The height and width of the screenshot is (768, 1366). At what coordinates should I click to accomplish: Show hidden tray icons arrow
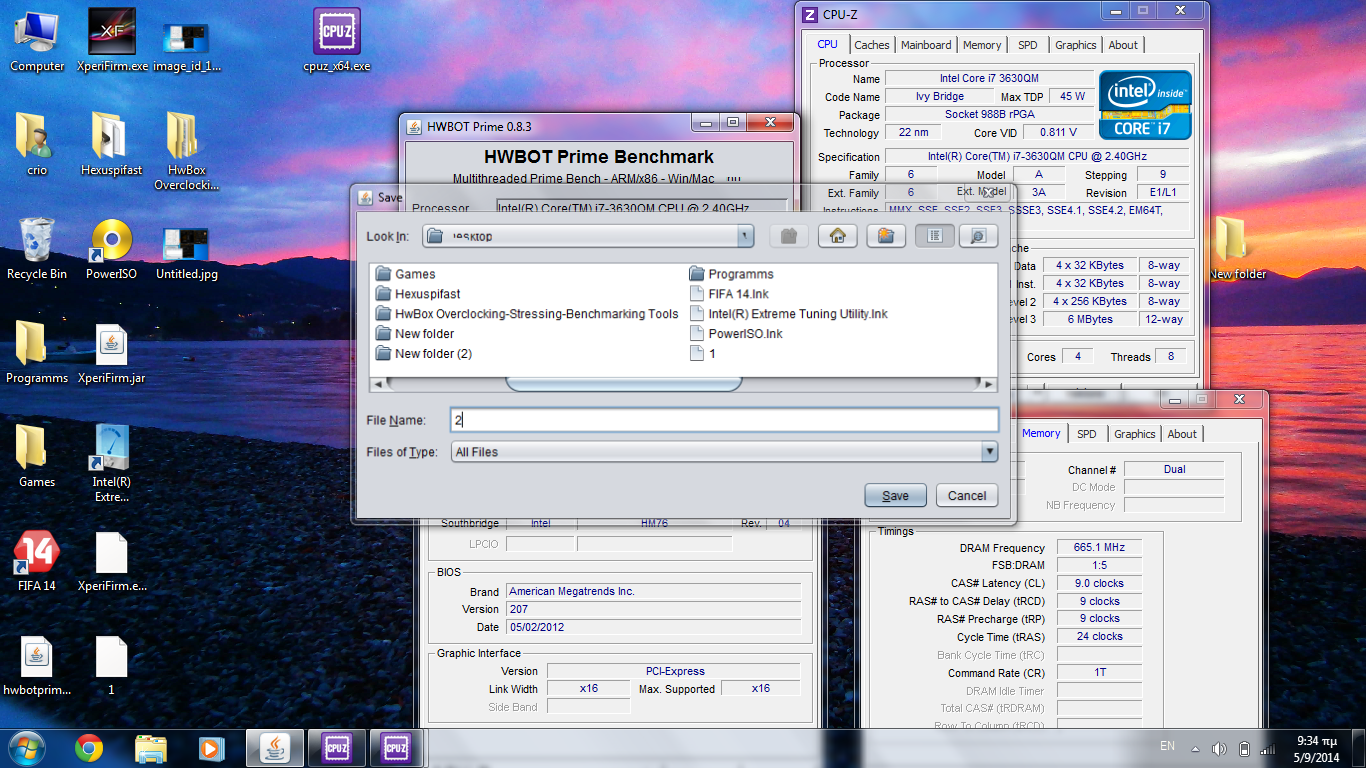pos(1195,749)
